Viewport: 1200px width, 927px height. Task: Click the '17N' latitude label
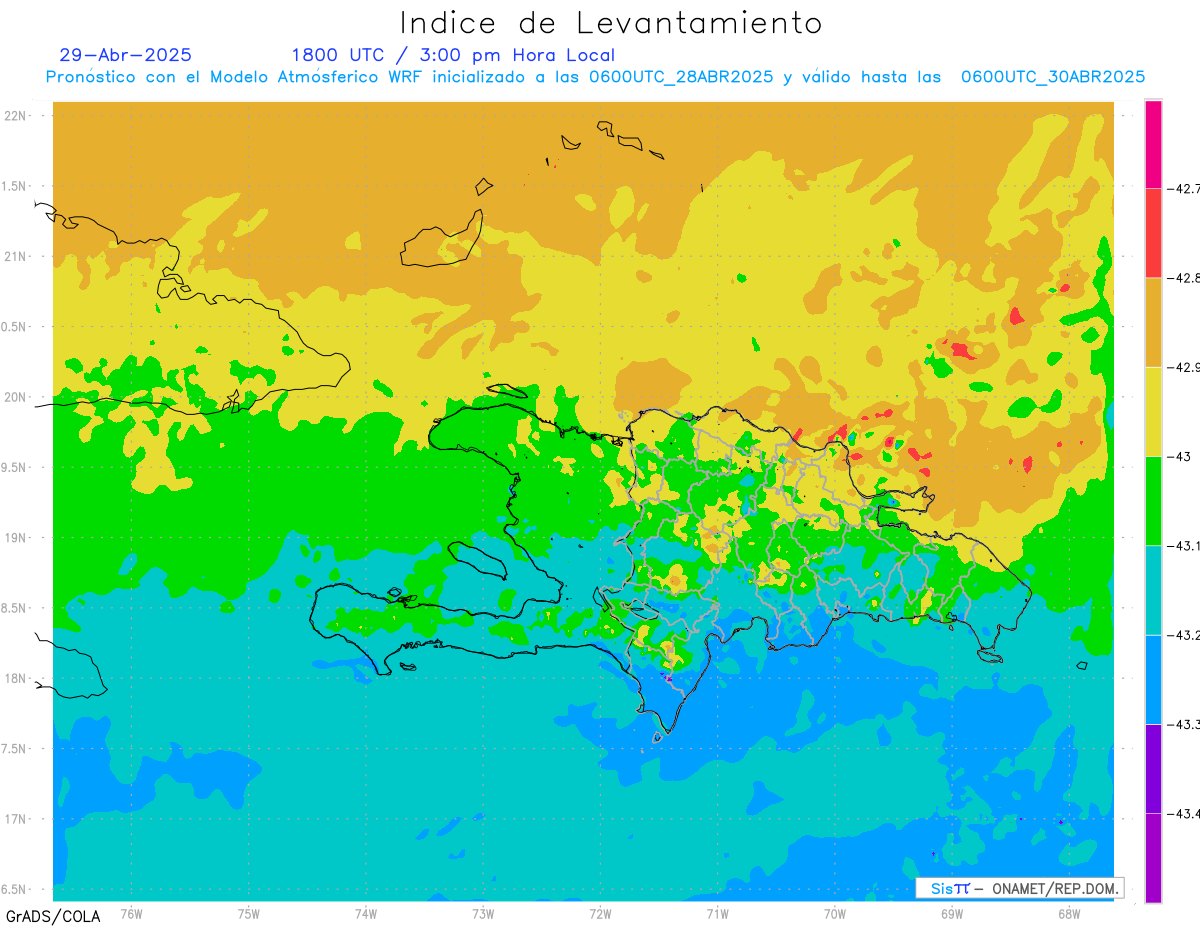pyautogui.click(x=17, y=819)
